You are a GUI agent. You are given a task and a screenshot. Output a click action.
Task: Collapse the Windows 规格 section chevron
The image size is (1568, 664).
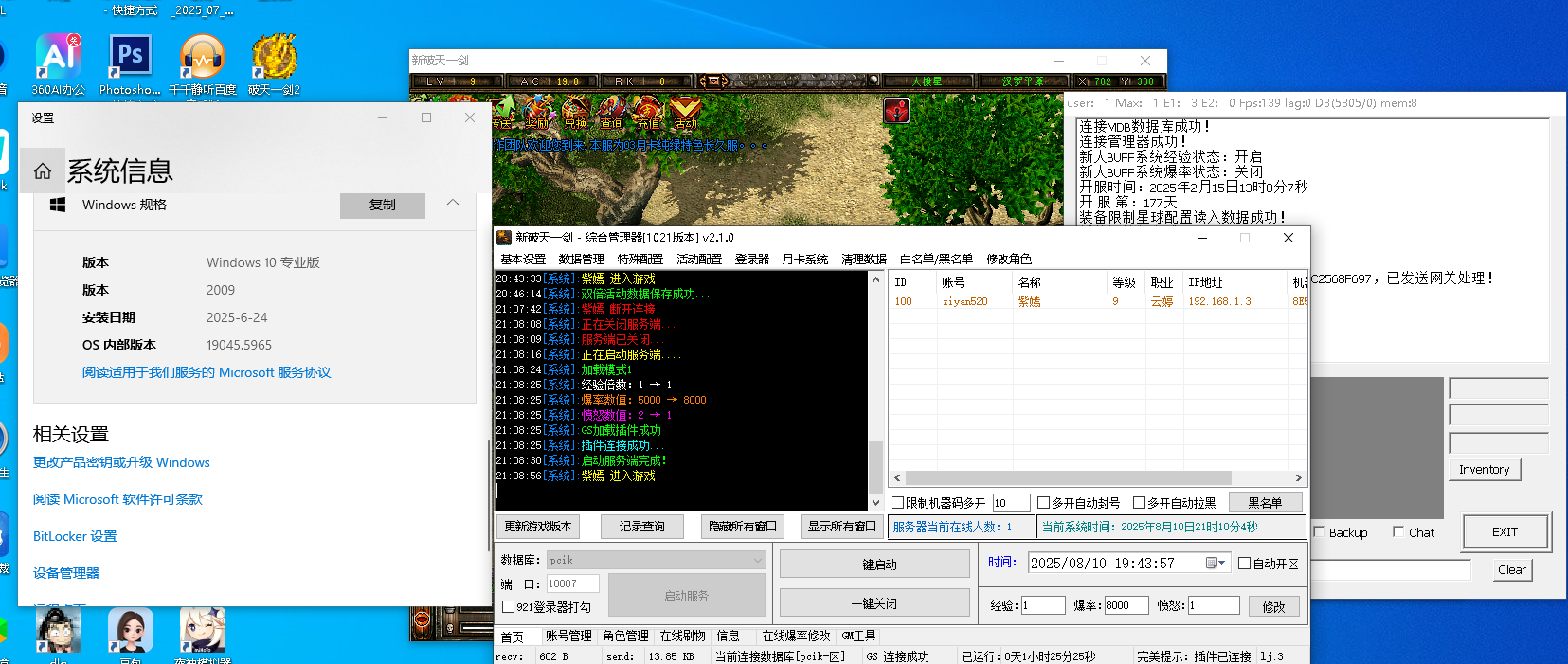click(x=453, y=203)
